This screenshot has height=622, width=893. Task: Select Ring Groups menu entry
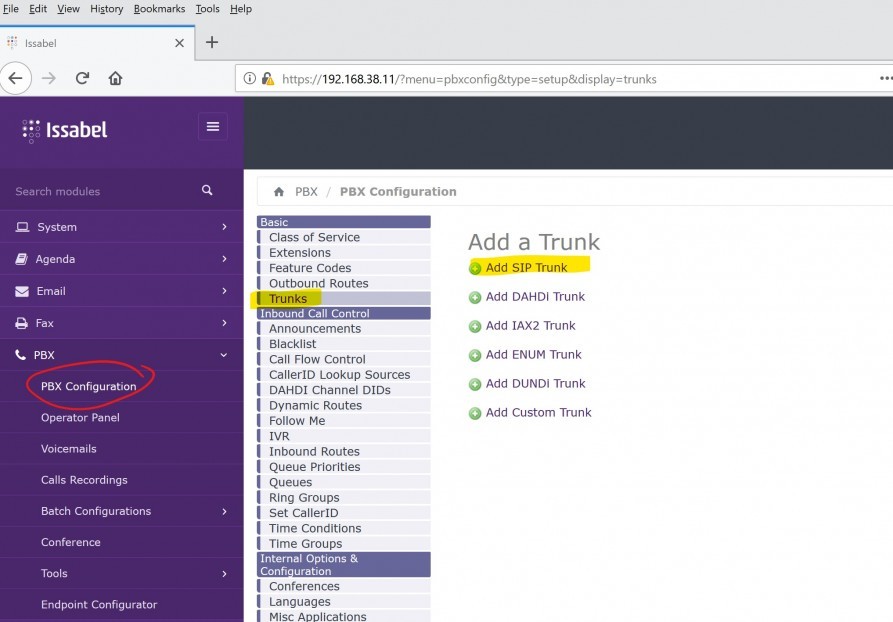tap(344, 497)
